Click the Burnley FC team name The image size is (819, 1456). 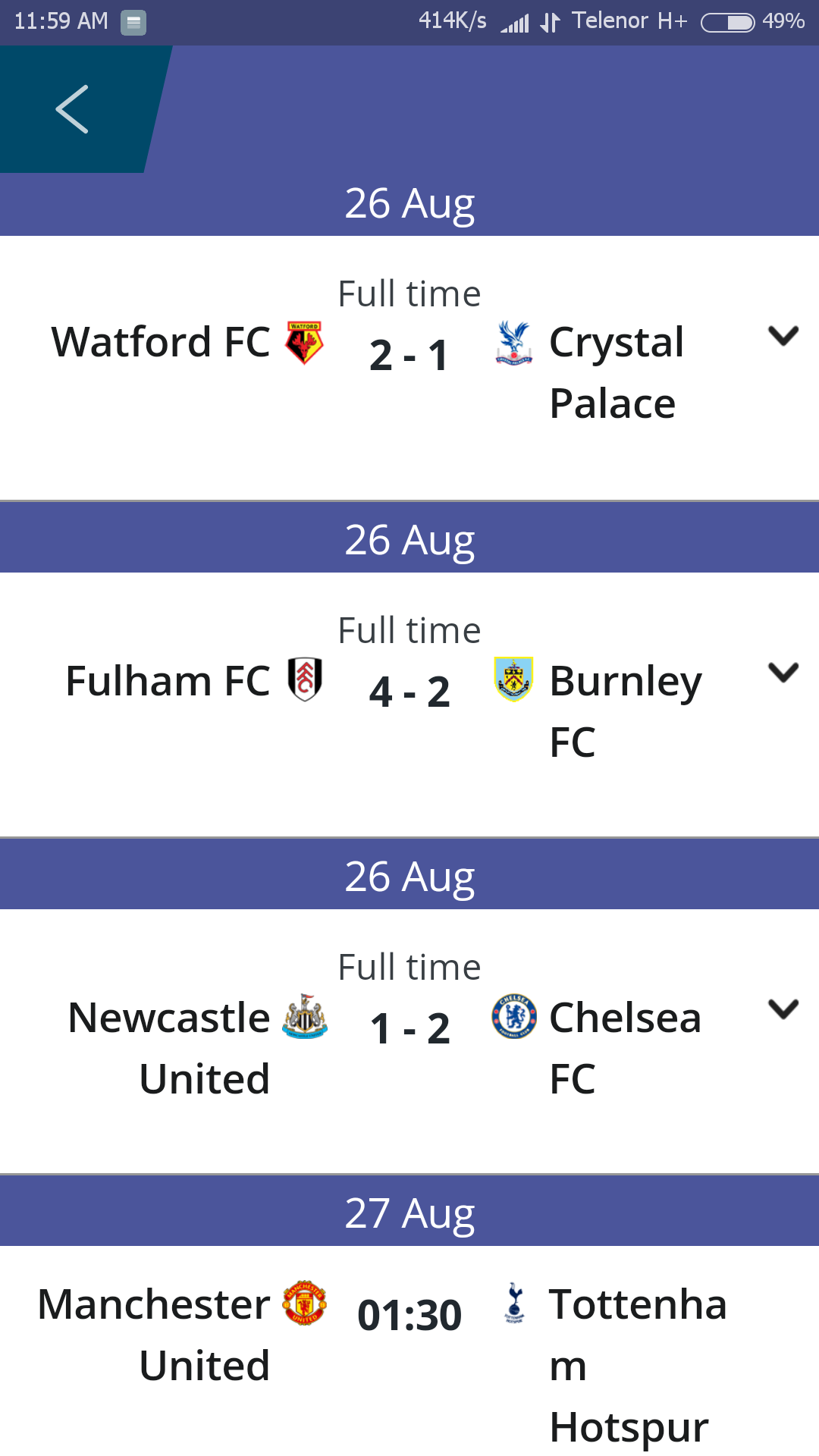click(625, 711)
